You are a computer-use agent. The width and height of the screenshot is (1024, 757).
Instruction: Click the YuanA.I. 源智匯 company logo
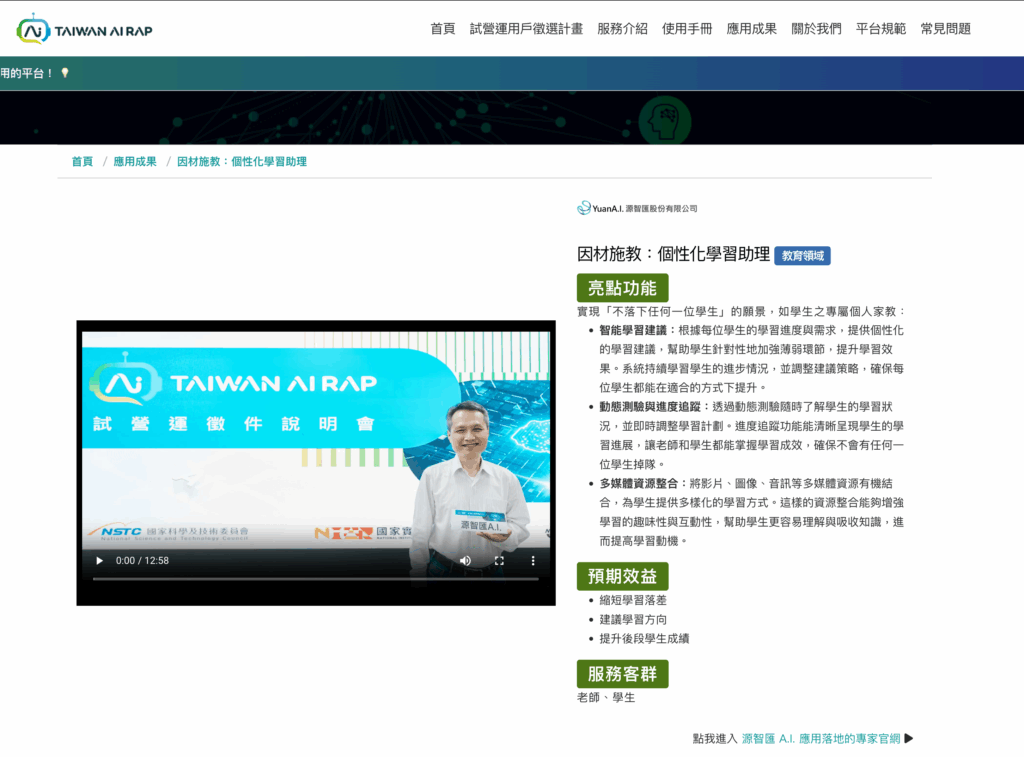637,208
